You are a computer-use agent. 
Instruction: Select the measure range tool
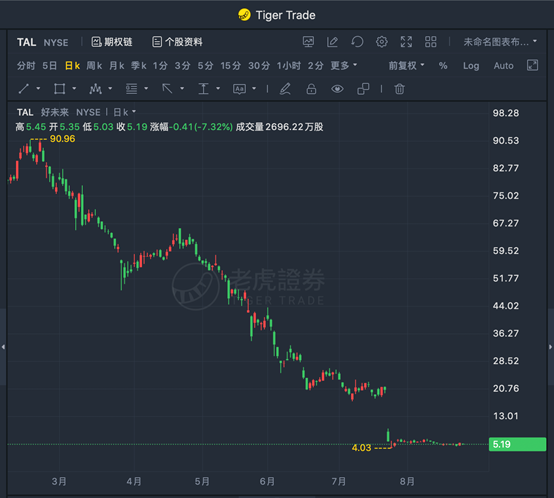point(203,89)
